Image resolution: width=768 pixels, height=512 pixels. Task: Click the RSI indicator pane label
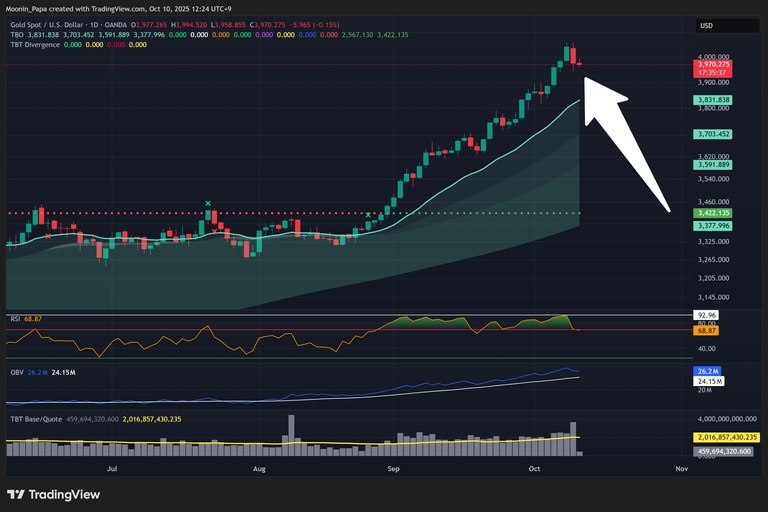point(16,318)
